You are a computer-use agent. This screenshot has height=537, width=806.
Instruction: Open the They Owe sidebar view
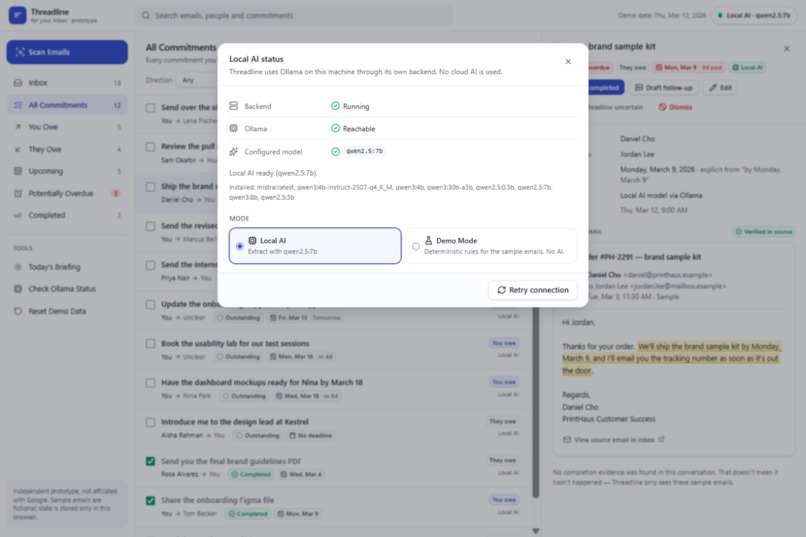pyautogui.click(x=67, y=149)
